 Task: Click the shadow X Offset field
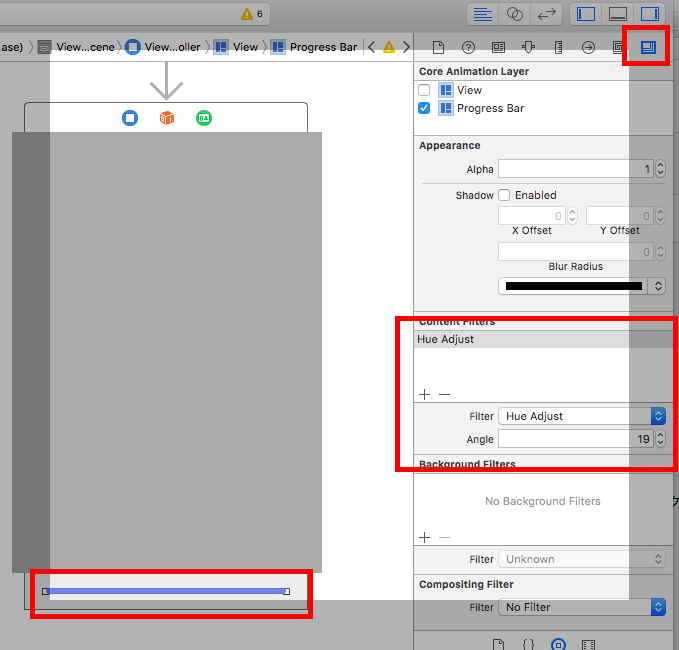532,216
